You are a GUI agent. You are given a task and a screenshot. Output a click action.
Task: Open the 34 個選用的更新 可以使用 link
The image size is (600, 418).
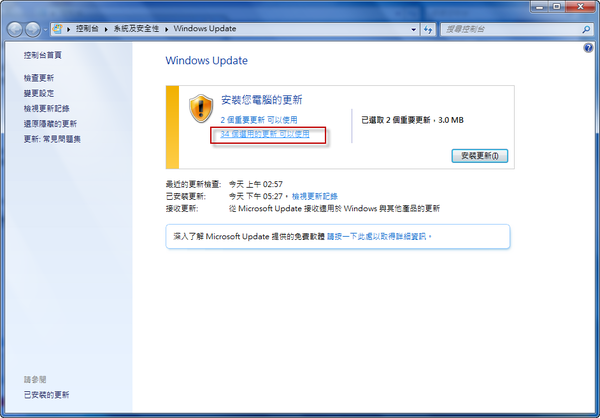pos(265,134)
